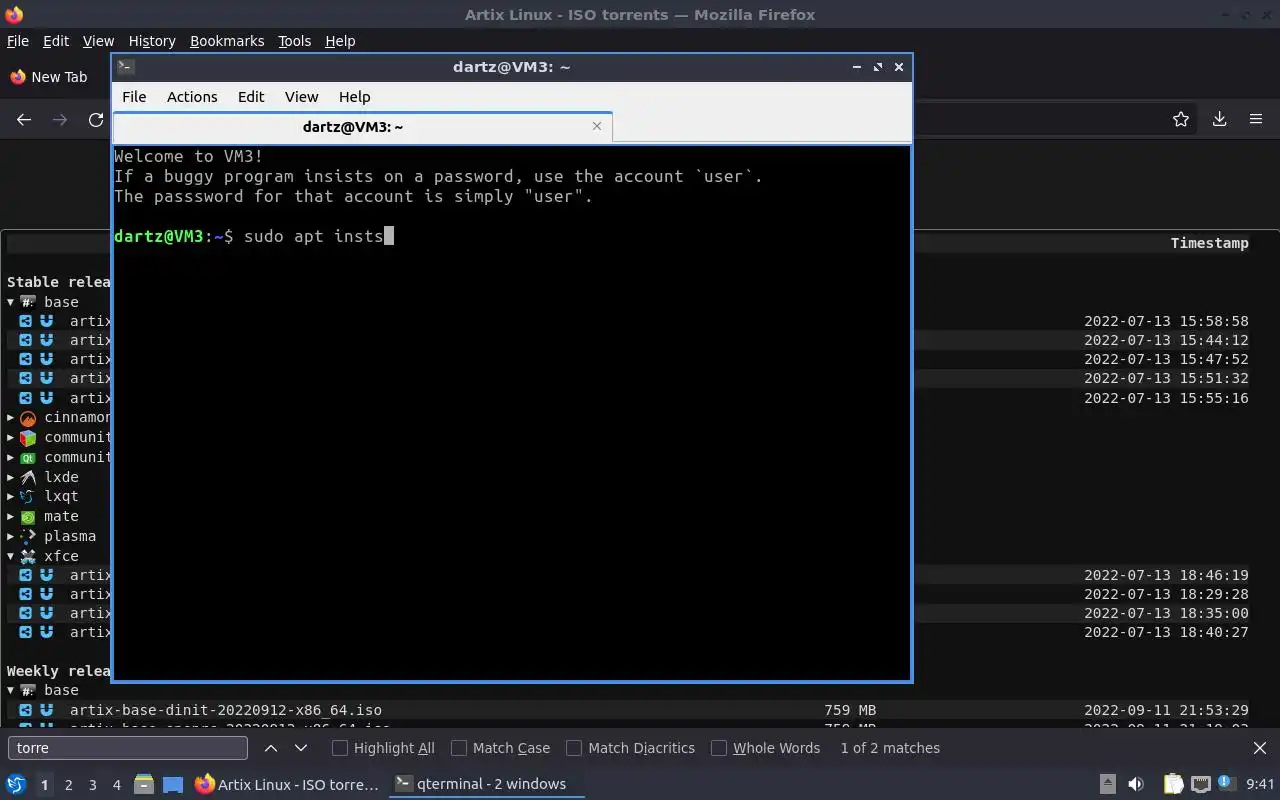Open Firefox downloads panel
The height and width of the screenshot is (800, 1280).
click(x=1219, y=119)
